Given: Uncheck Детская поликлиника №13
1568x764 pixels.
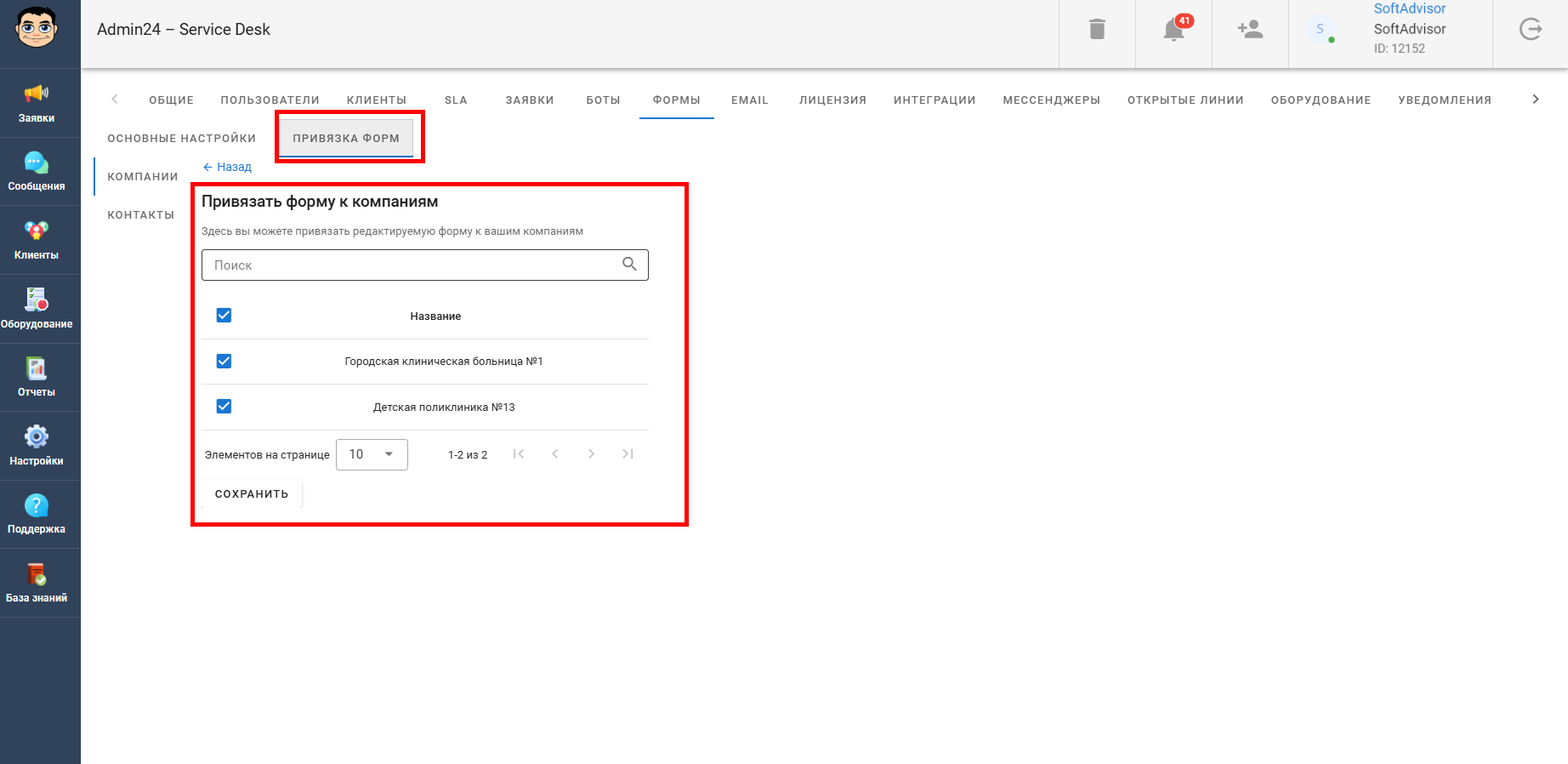Looking at the screenshot, I should [x=224, y=406].
